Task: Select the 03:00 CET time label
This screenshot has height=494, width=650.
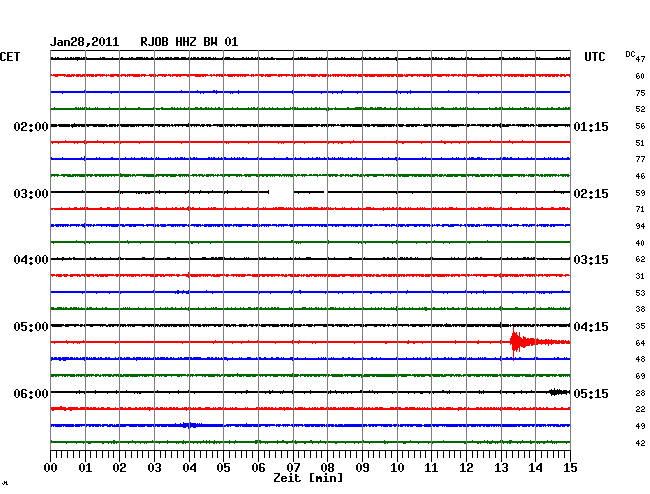Action: pyautogui.click(x=31, y=194)
